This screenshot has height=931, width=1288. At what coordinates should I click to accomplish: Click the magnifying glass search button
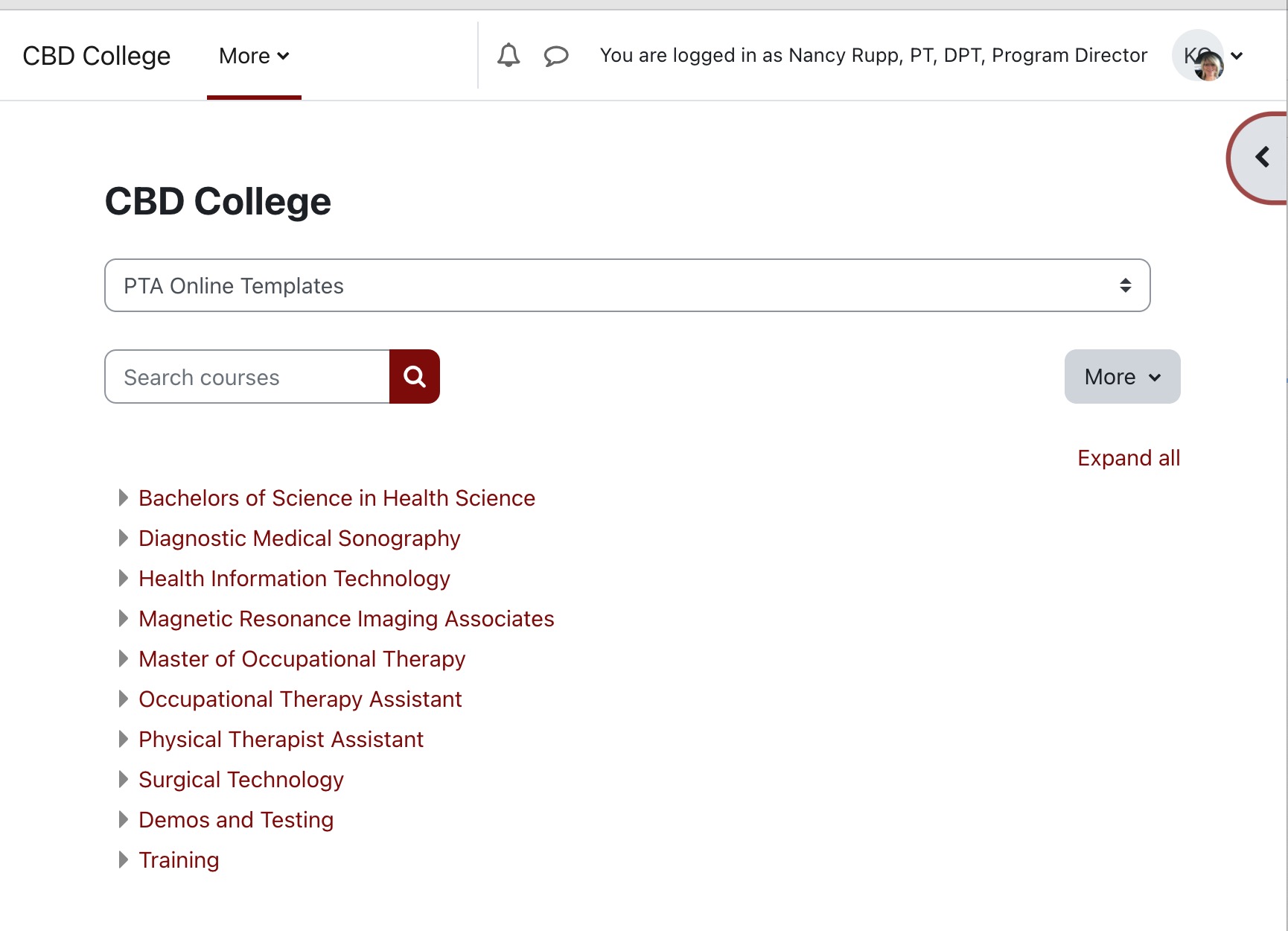415,377
